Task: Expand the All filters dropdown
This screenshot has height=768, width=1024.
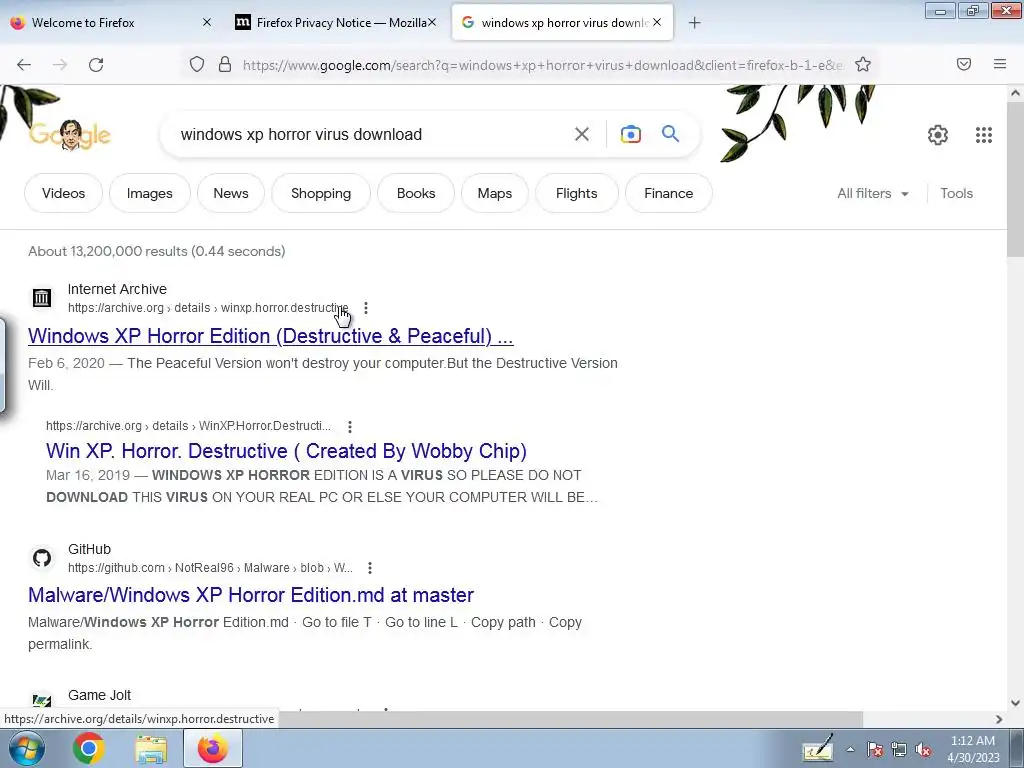Action: pyautogui.click(x=872, y=193)
